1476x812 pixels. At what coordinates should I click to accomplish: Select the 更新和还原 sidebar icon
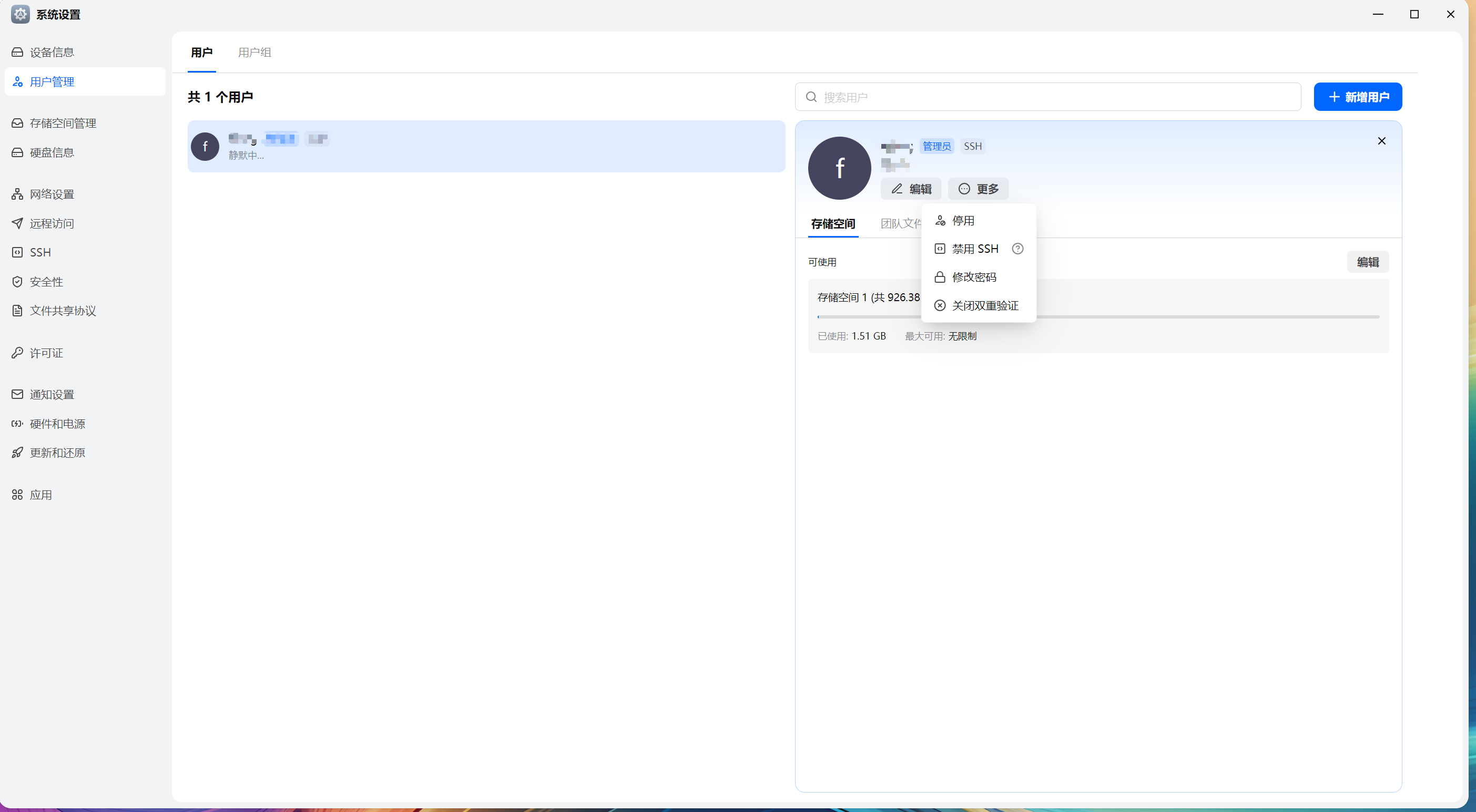[17, 453]
